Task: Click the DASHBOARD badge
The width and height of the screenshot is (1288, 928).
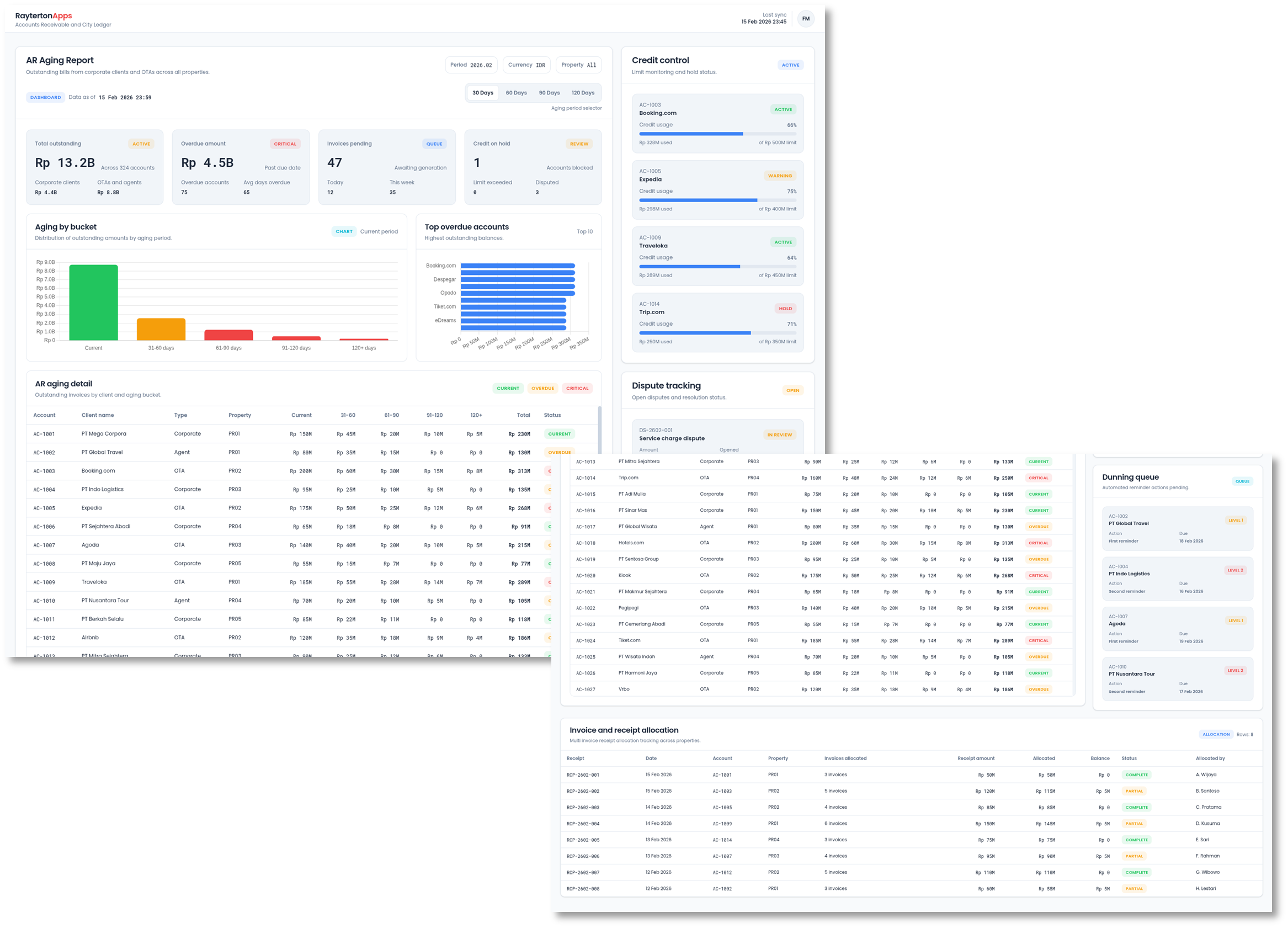Action: pos(45,97)
